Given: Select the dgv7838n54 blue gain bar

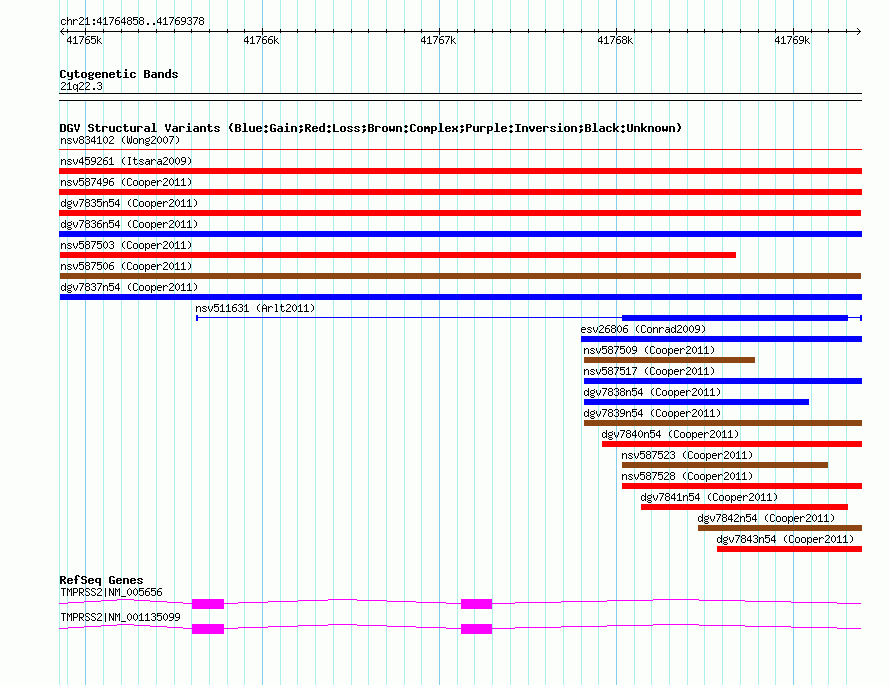Looking at the screenshot, I should click(696, 402).
